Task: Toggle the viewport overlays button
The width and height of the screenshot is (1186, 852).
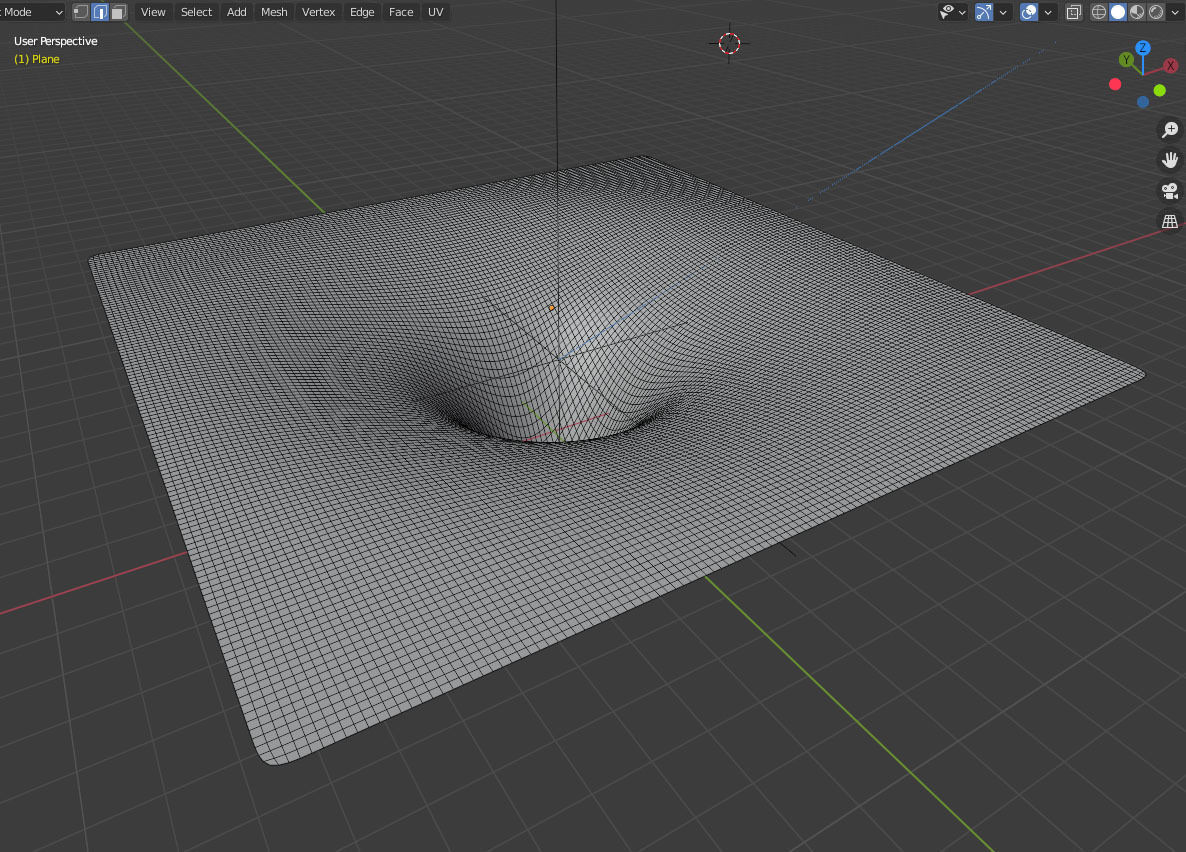Action: [1029, 12]
